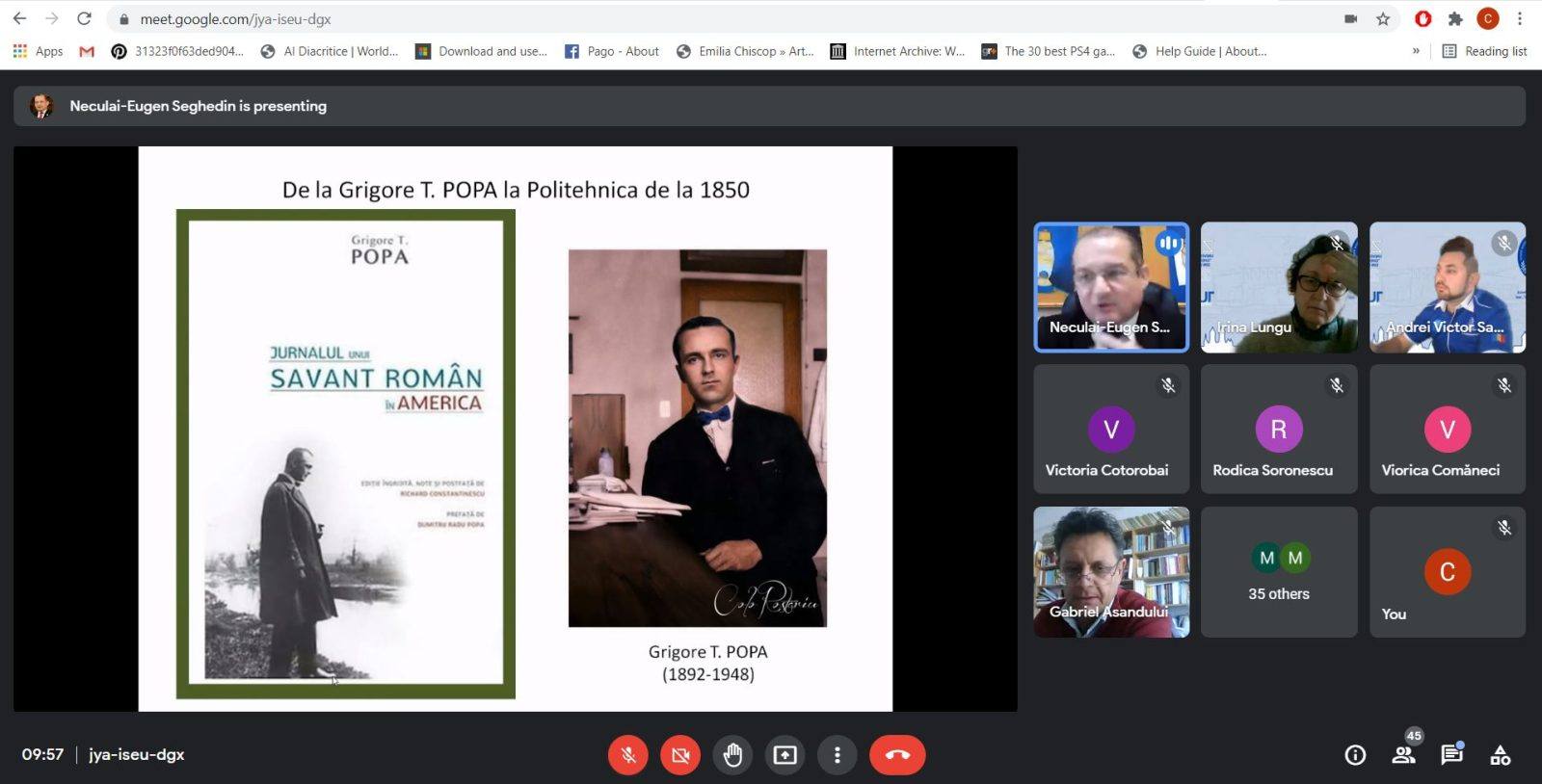This screenshot has width=1542, height=784.
Task: Select Irina Lungu video tile
Action: 1279,287
